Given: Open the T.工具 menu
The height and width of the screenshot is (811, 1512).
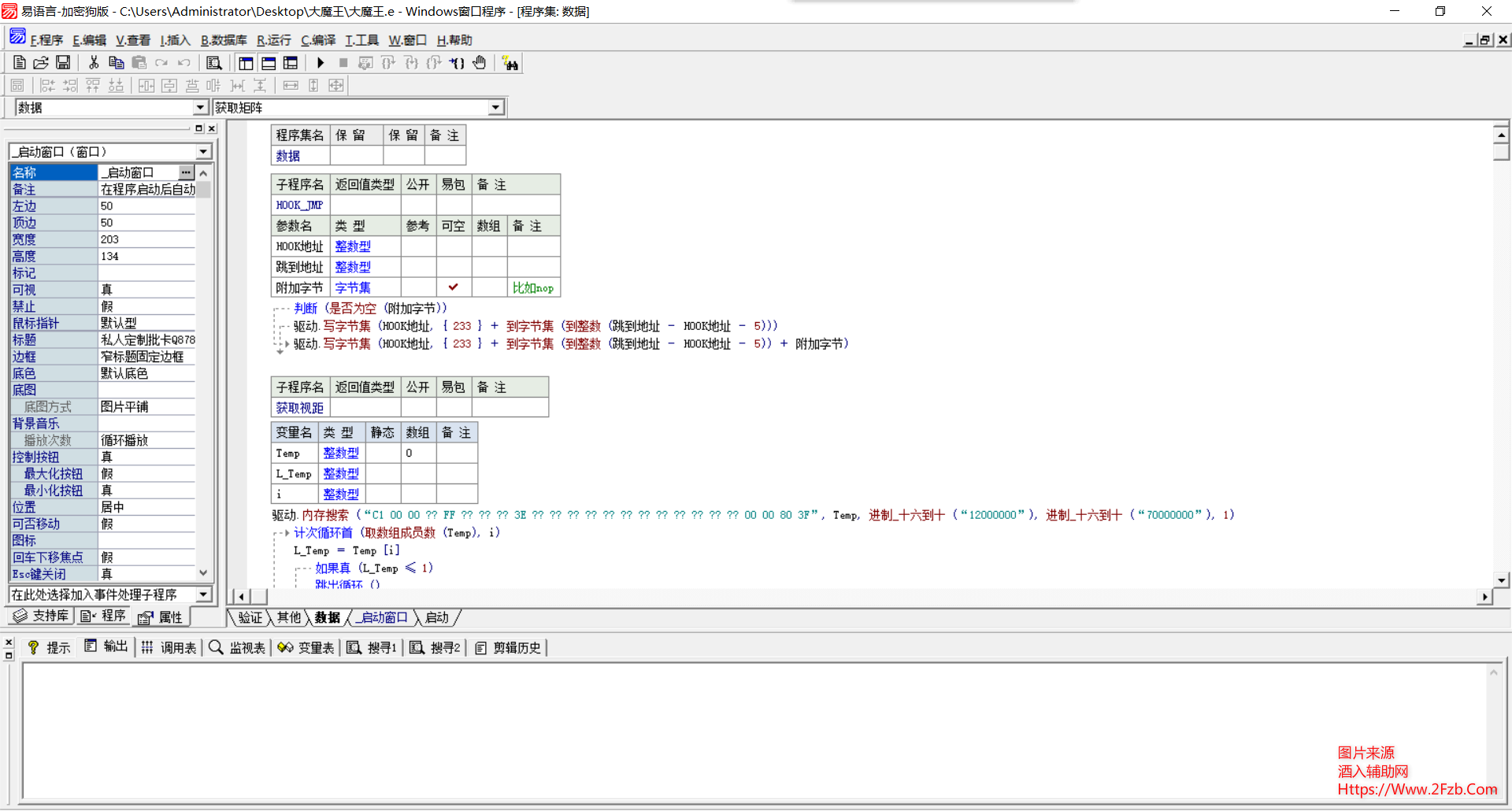Looking at the screenshot, I should pyautogui.click(x=361, y=40).
